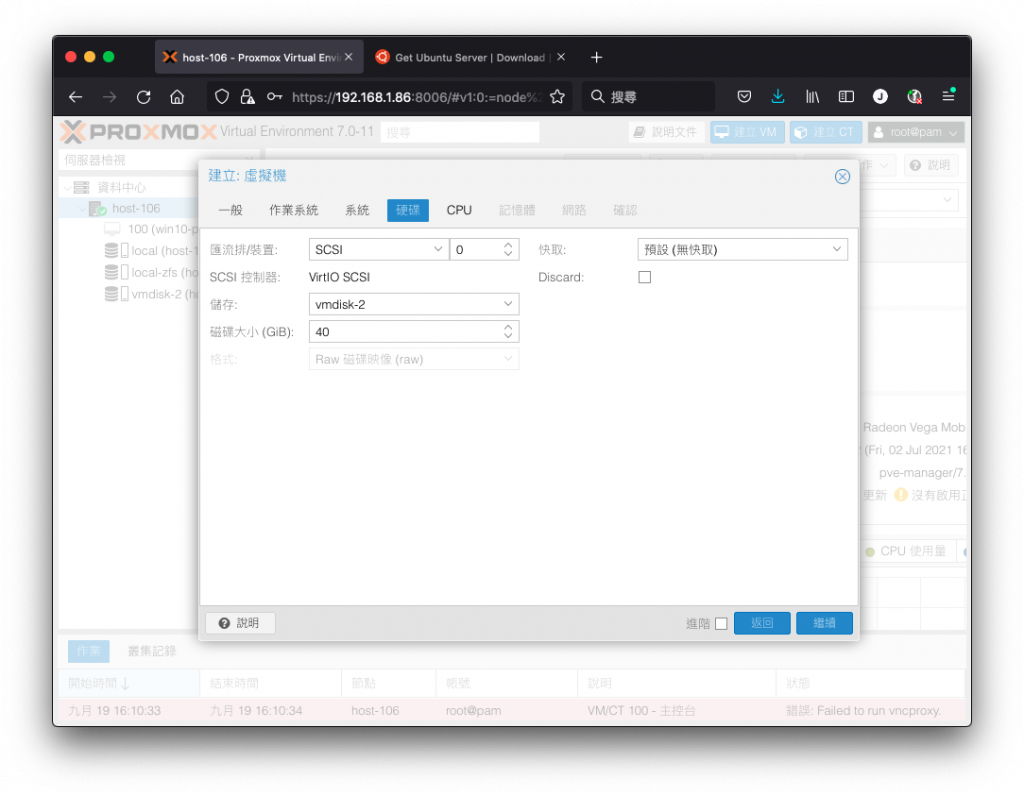Click the 建立 VM button
Viewport: 1024px width, 796px height.
click(x=747, y=132)
